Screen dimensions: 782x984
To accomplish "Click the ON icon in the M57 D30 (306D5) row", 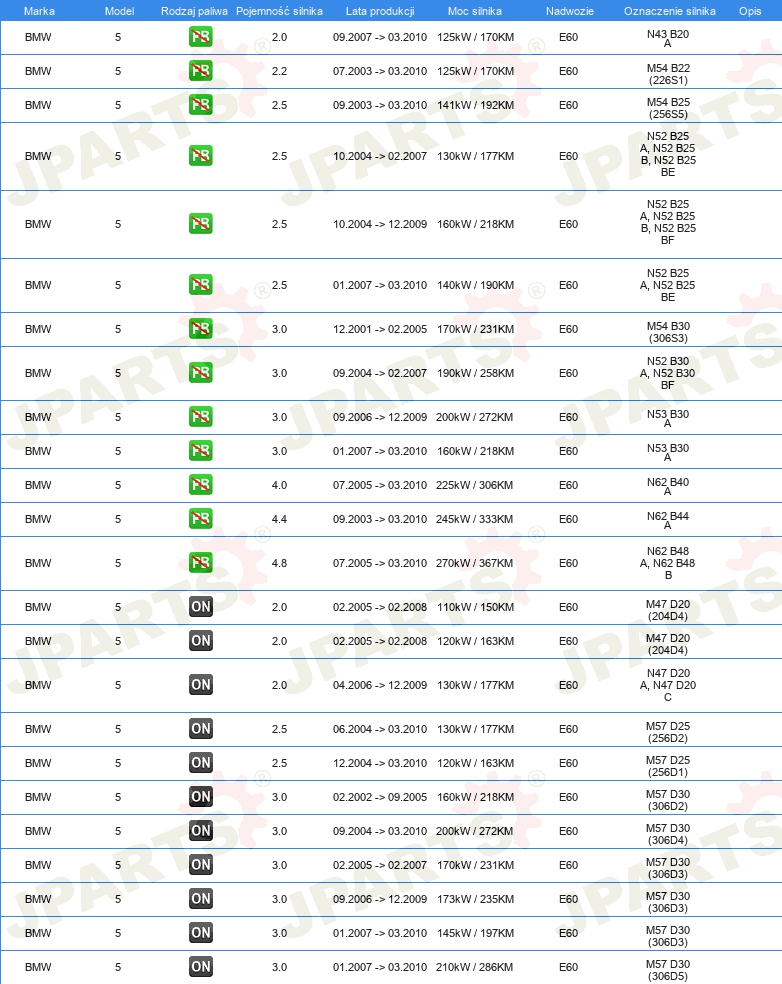I will pos(201,966).
